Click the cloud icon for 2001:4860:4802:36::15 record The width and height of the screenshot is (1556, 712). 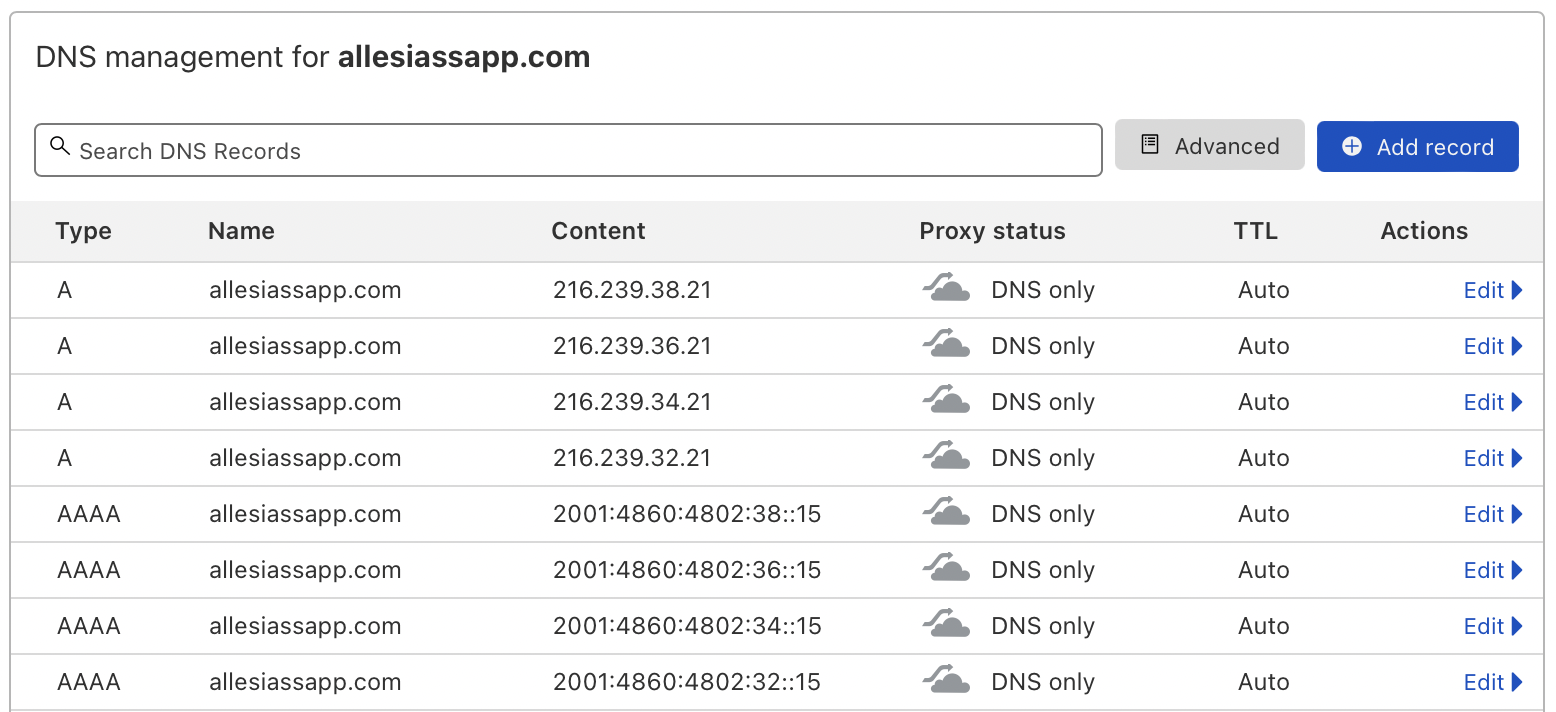[x=945, y=570]
